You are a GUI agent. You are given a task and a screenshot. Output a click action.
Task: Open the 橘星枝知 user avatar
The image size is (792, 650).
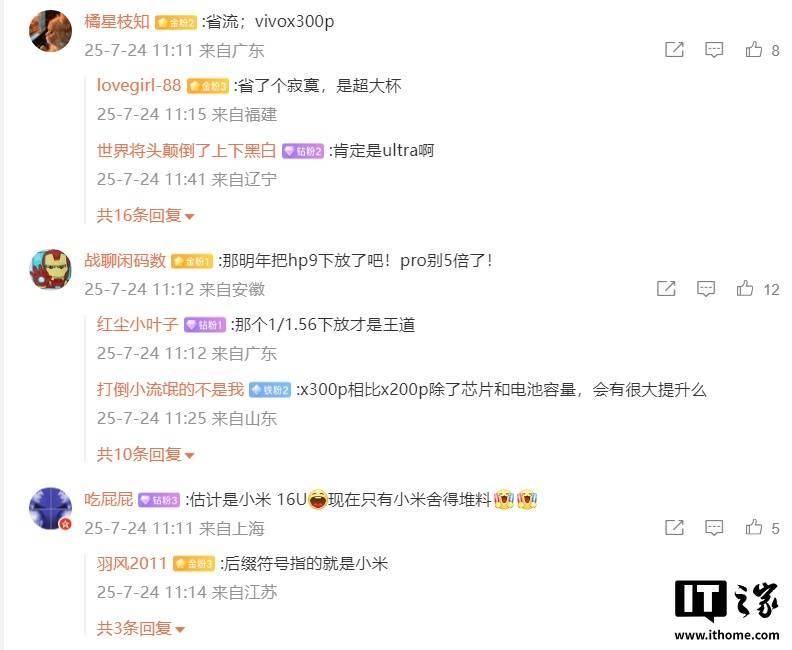(x=50, y=31)
